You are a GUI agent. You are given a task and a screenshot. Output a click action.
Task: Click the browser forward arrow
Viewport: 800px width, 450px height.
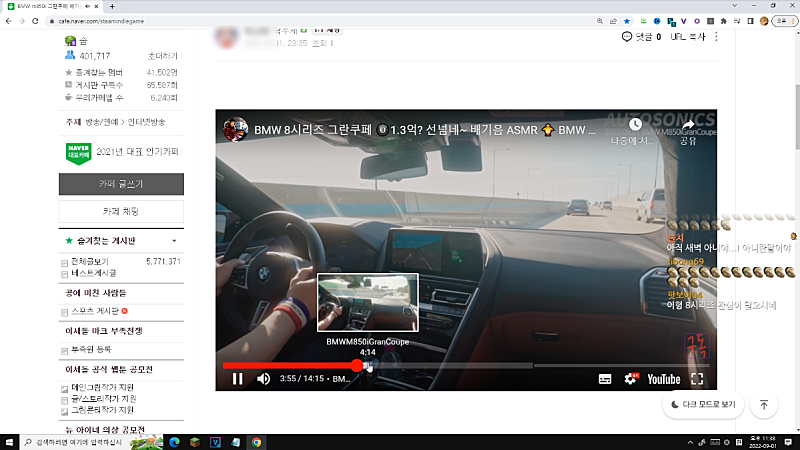[x=21, y=21]
